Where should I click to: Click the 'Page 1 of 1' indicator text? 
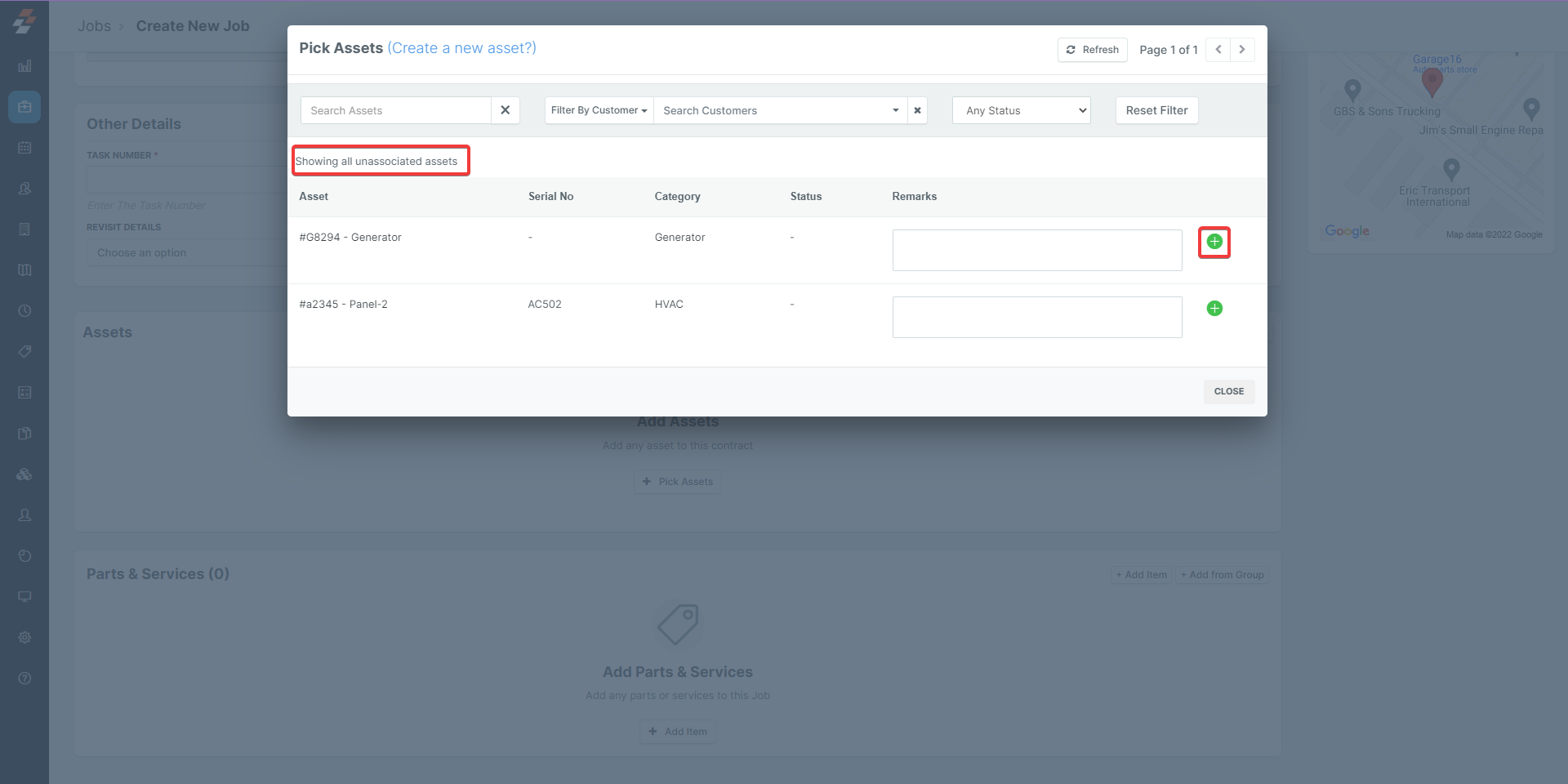click(1169, 50)
